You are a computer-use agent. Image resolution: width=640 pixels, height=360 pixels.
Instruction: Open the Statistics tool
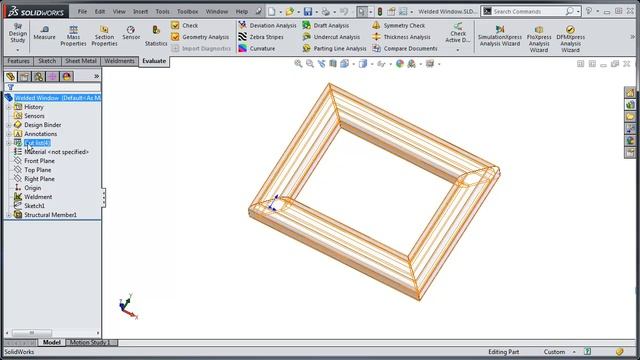coord(156,36)
